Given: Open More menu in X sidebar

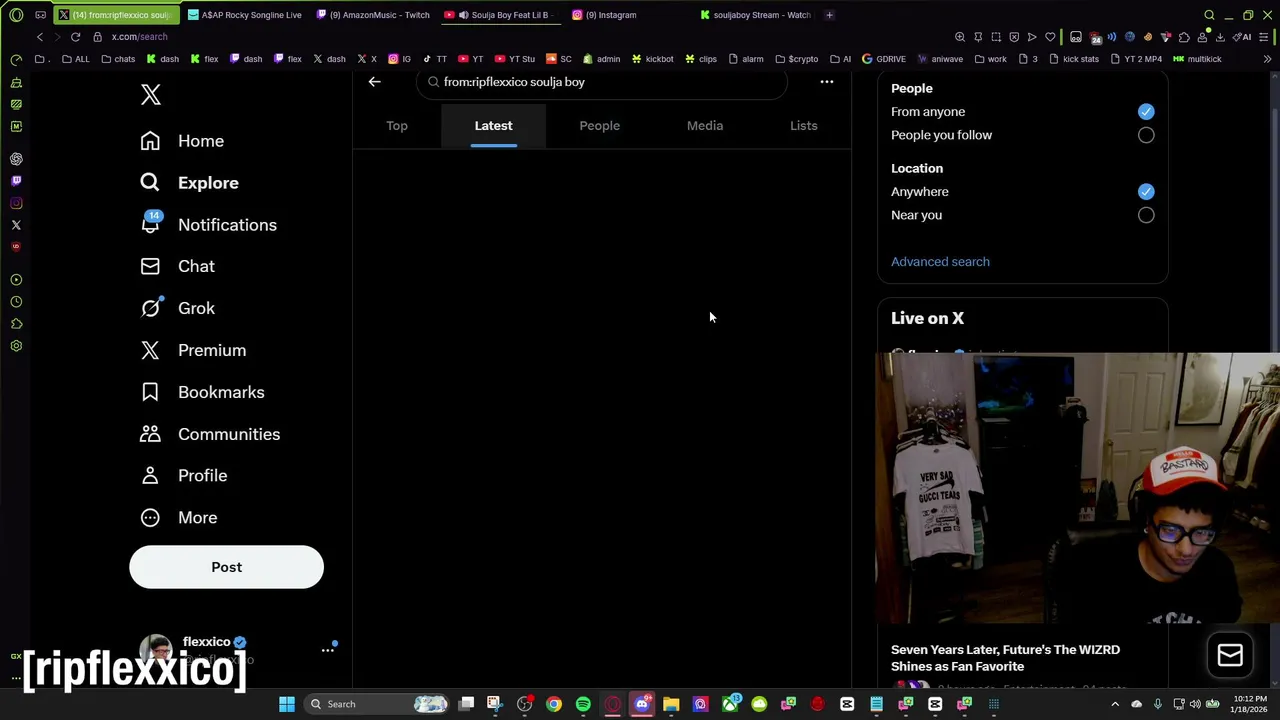Looking at the screenshot, I should click(179, 518).
